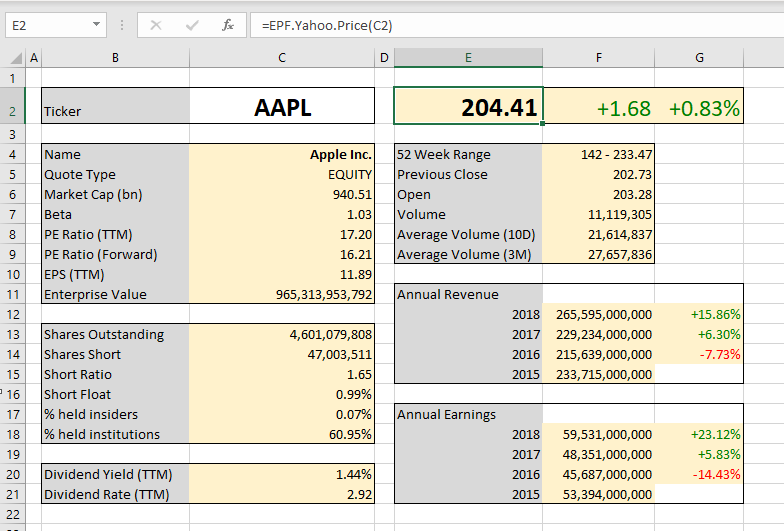Image resolution: width=784 pixels, height=531 pixels.
Task: Select column D header
Action: click(x=384, y=58)
